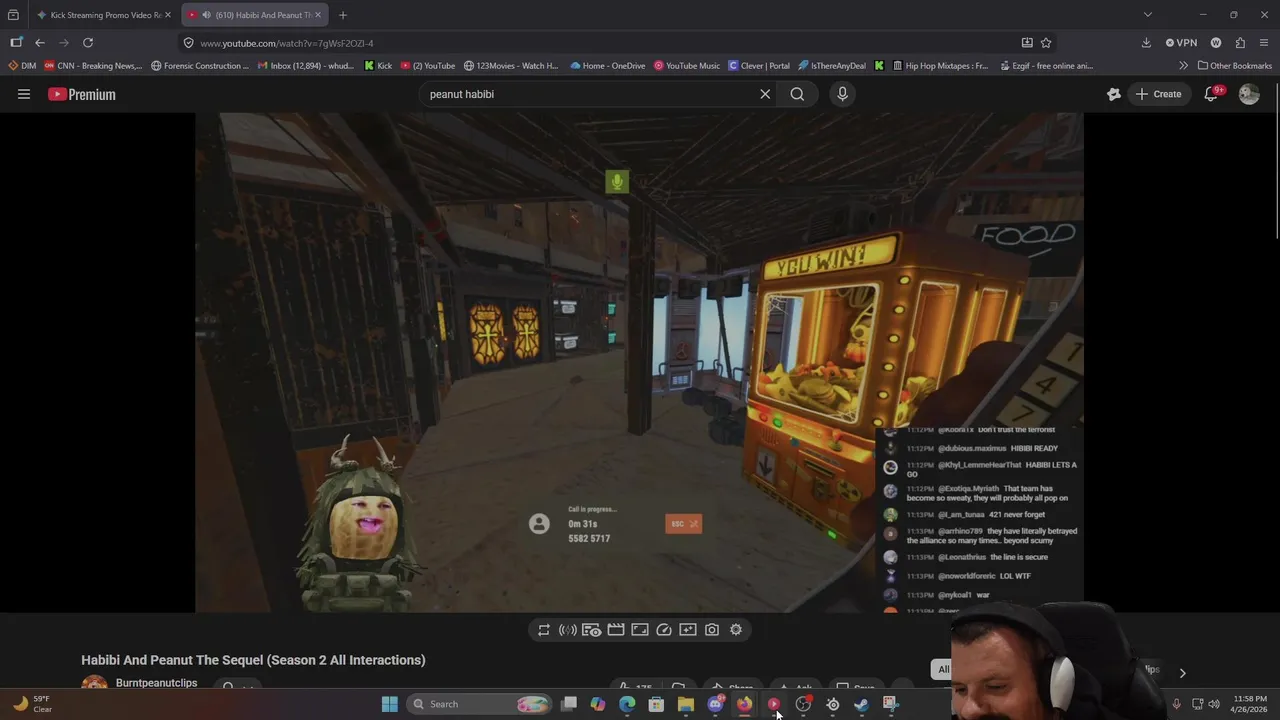The image size is (1280, 720).
Task: Open the taskbar clock and date
Action: pyautogui.click(x=1250, y=704)
